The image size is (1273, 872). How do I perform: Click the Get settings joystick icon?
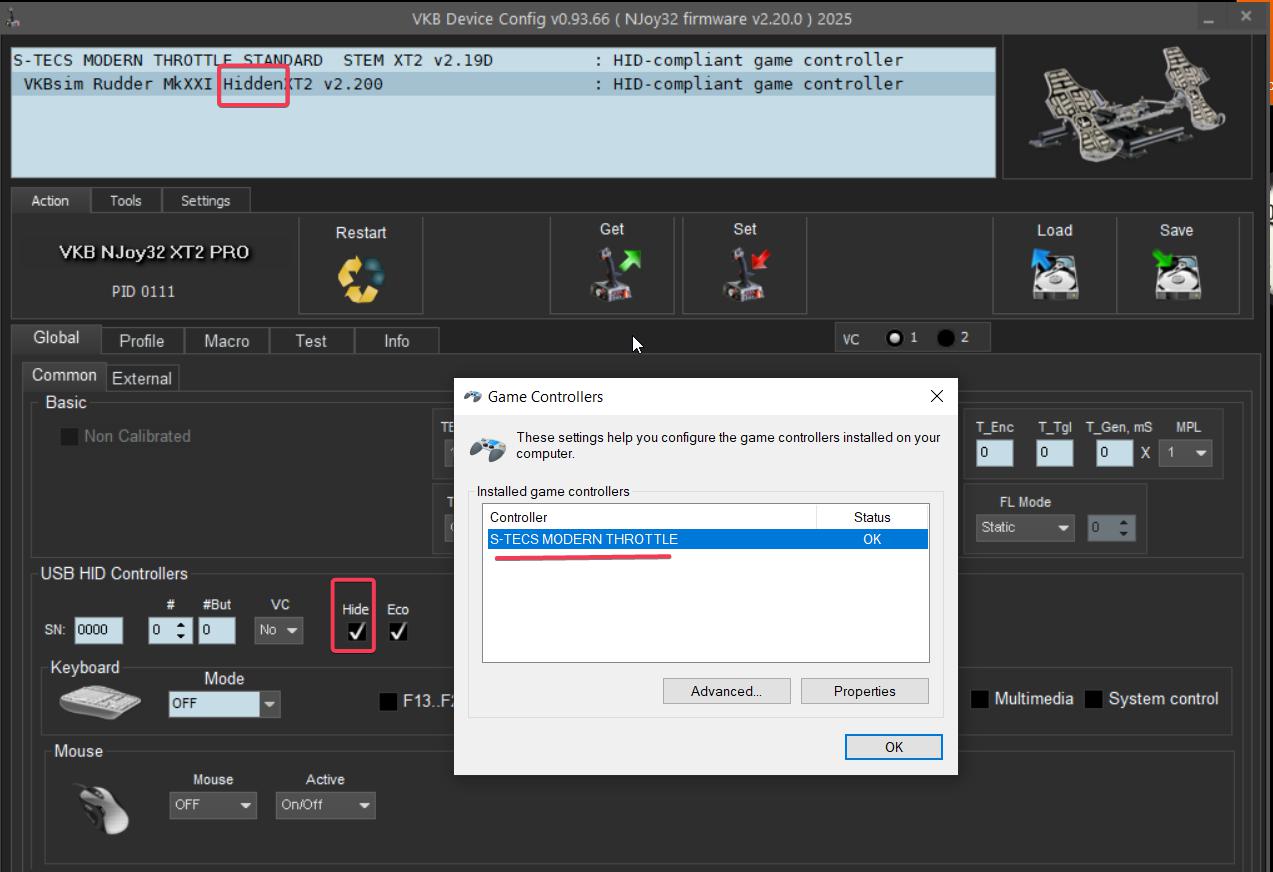pos(613,274)
